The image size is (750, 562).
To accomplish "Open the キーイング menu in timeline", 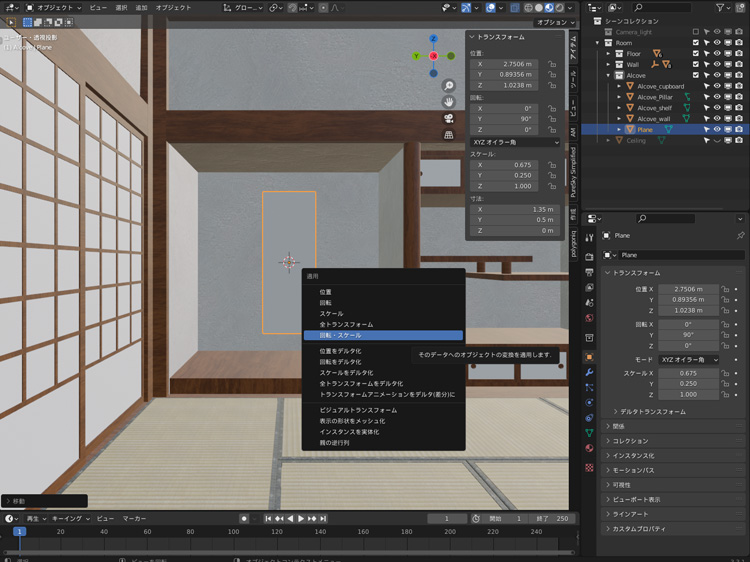I will [67, 519].
